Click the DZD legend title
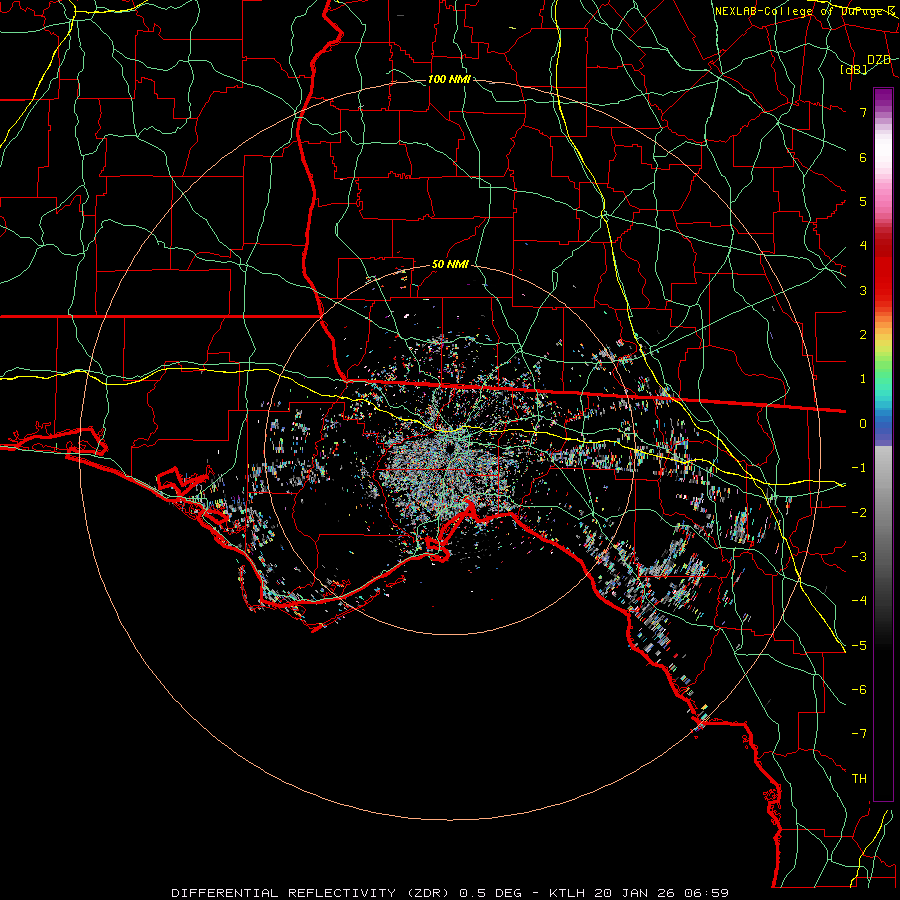The image size is (900, 900). tap(879, 60)
